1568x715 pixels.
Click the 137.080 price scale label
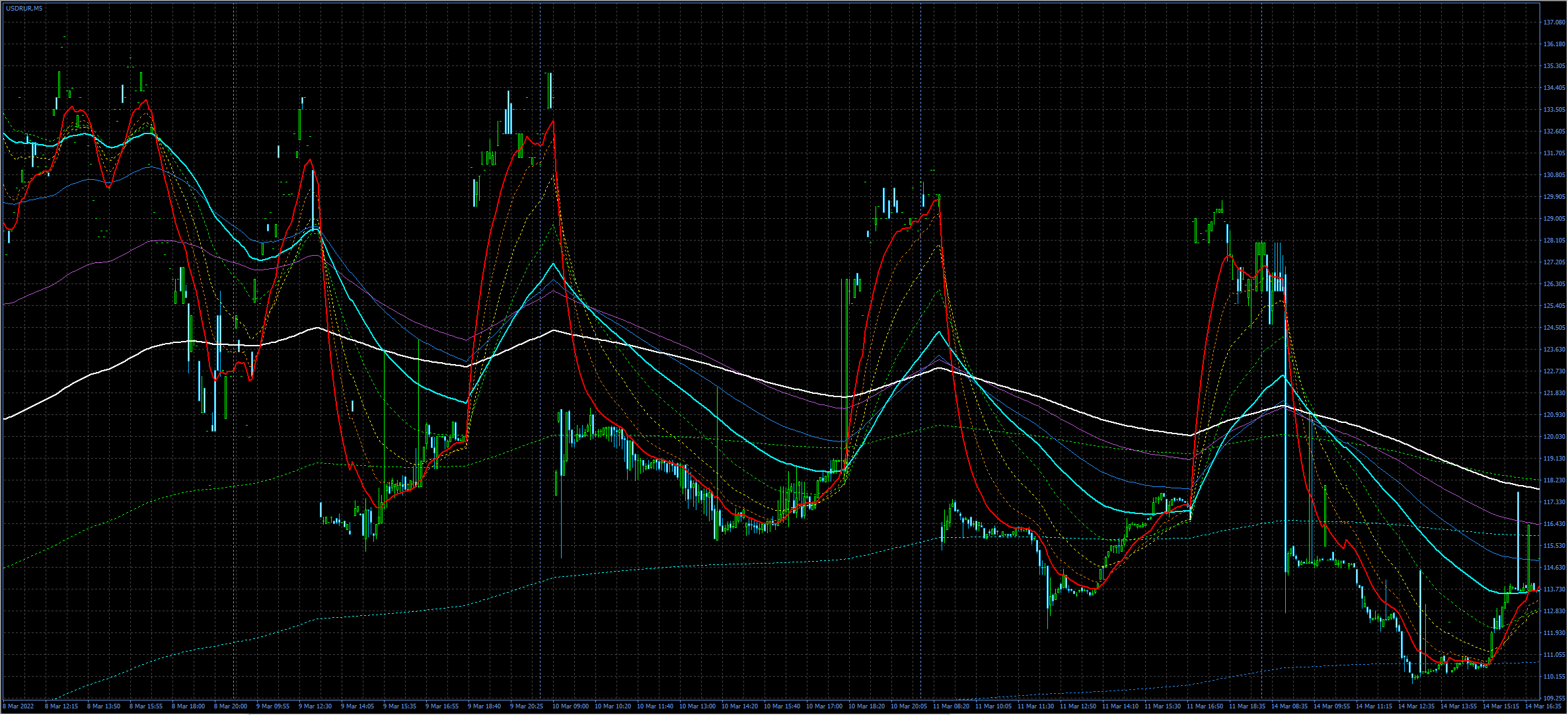1553,22
